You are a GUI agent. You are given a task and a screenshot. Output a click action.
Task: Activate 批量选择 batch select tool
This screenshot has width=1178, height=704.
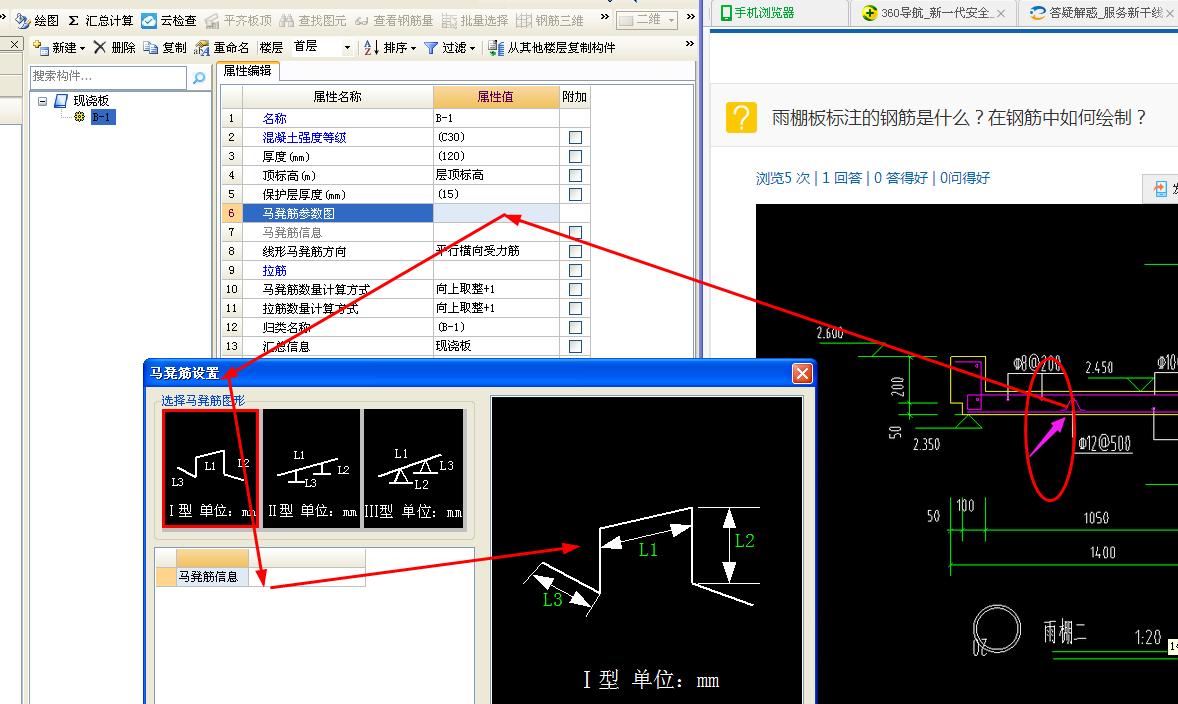click(x=475, y=20)
